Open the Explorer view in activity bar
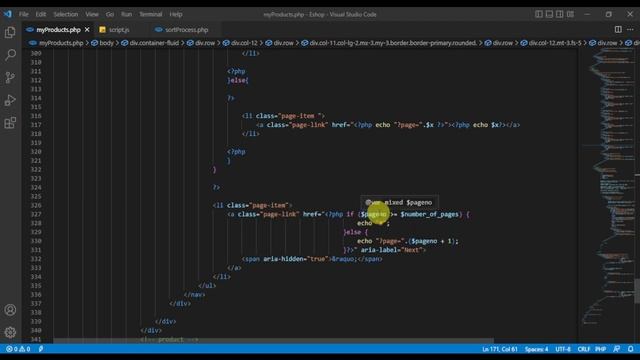Screen dimensions: 640x360 (x=10, y=32)
